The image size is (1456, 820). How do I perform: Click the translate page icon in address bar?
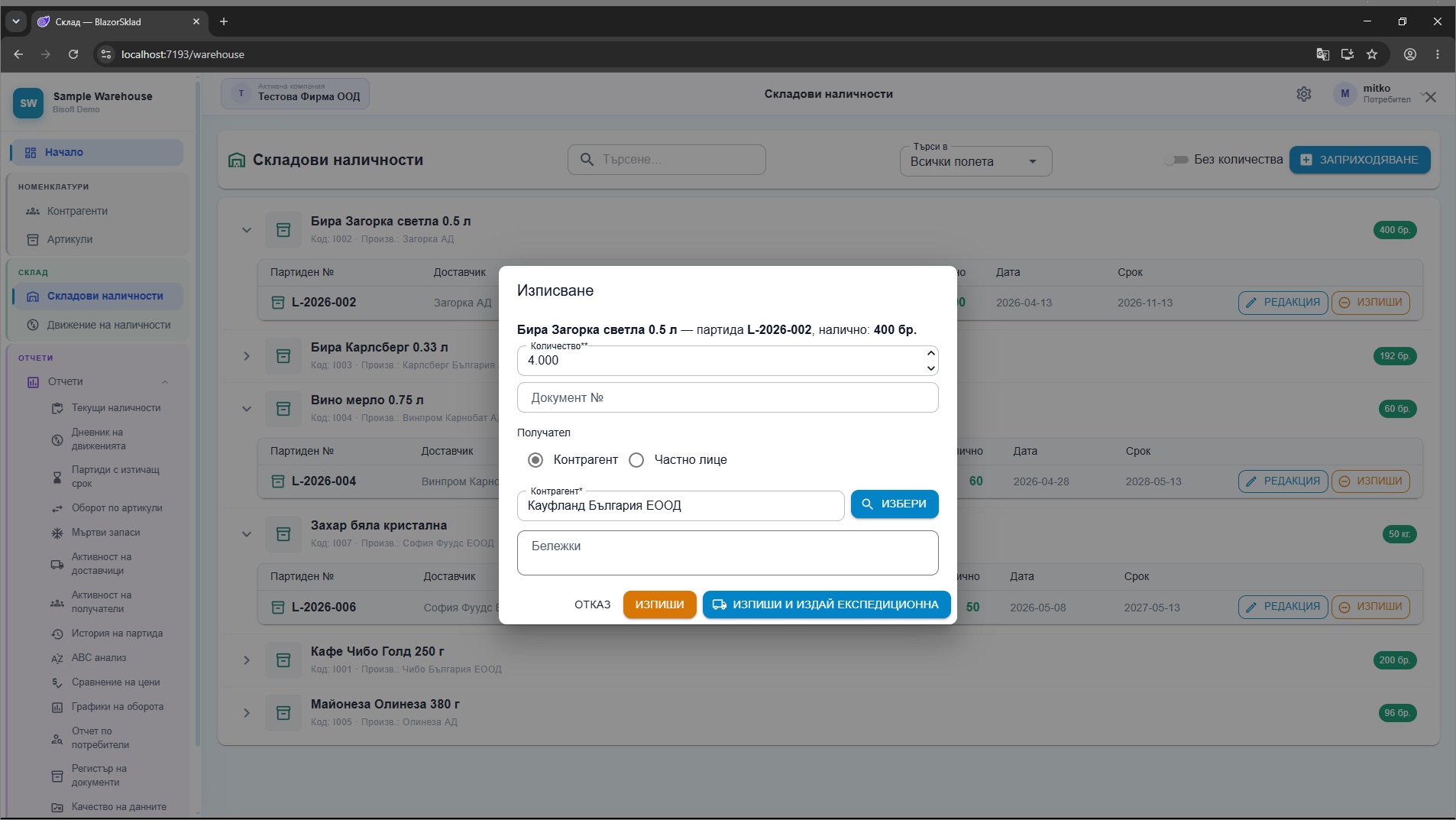point(1323,54)
